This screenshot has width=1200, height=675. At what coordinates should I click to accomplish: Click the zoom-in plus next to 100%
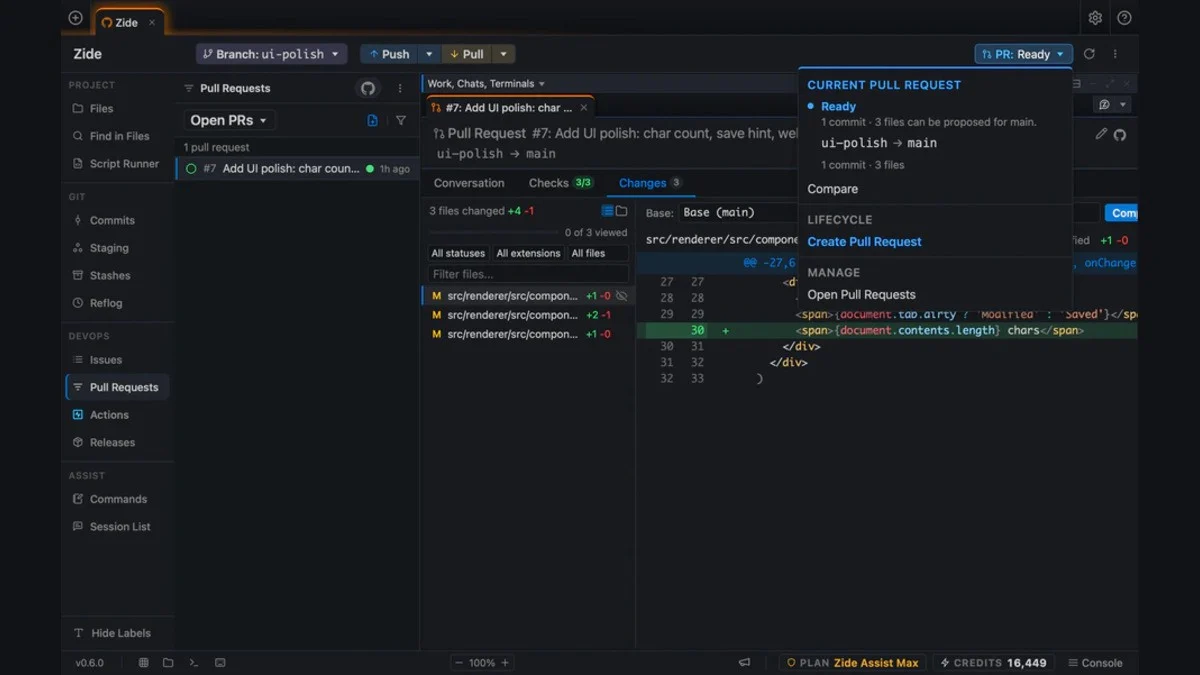[x=505, y=662]
